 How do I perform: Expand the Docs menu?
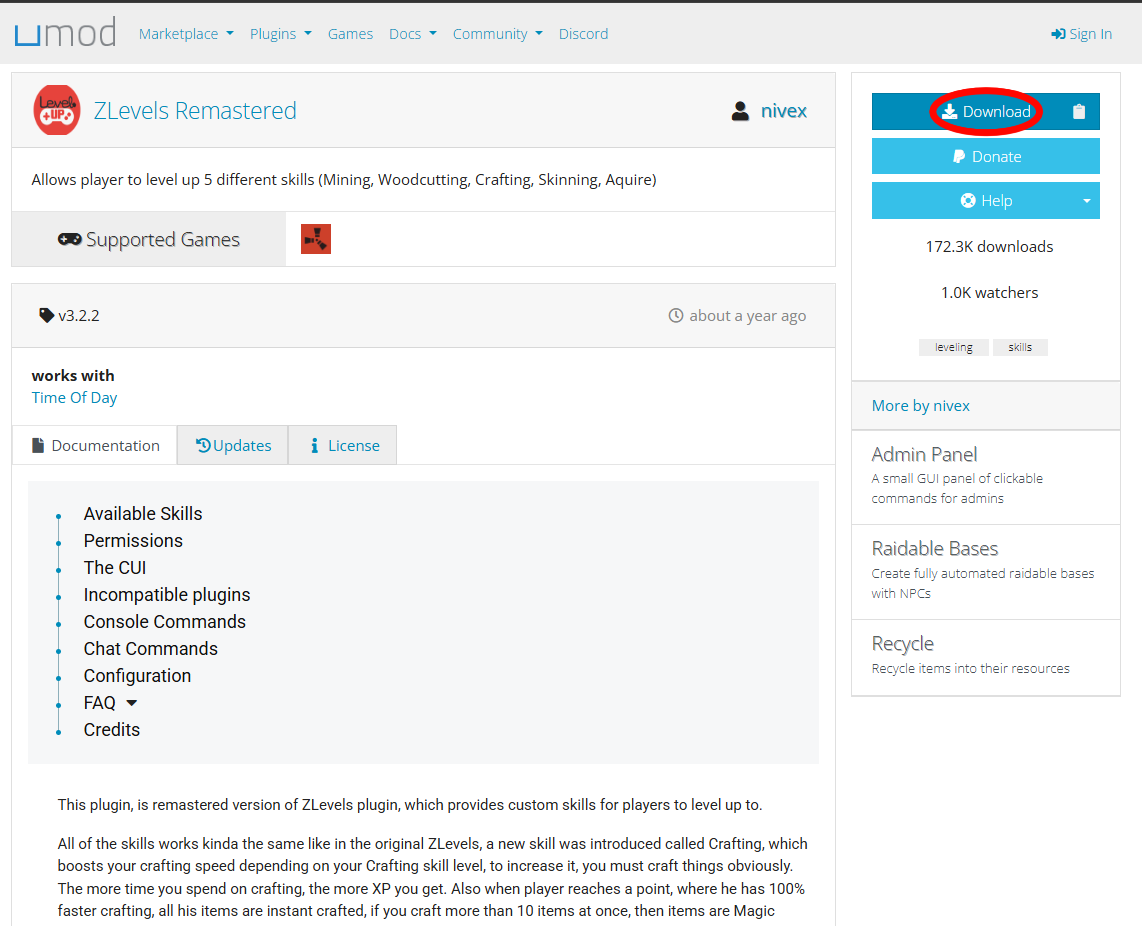click(412, 34)
